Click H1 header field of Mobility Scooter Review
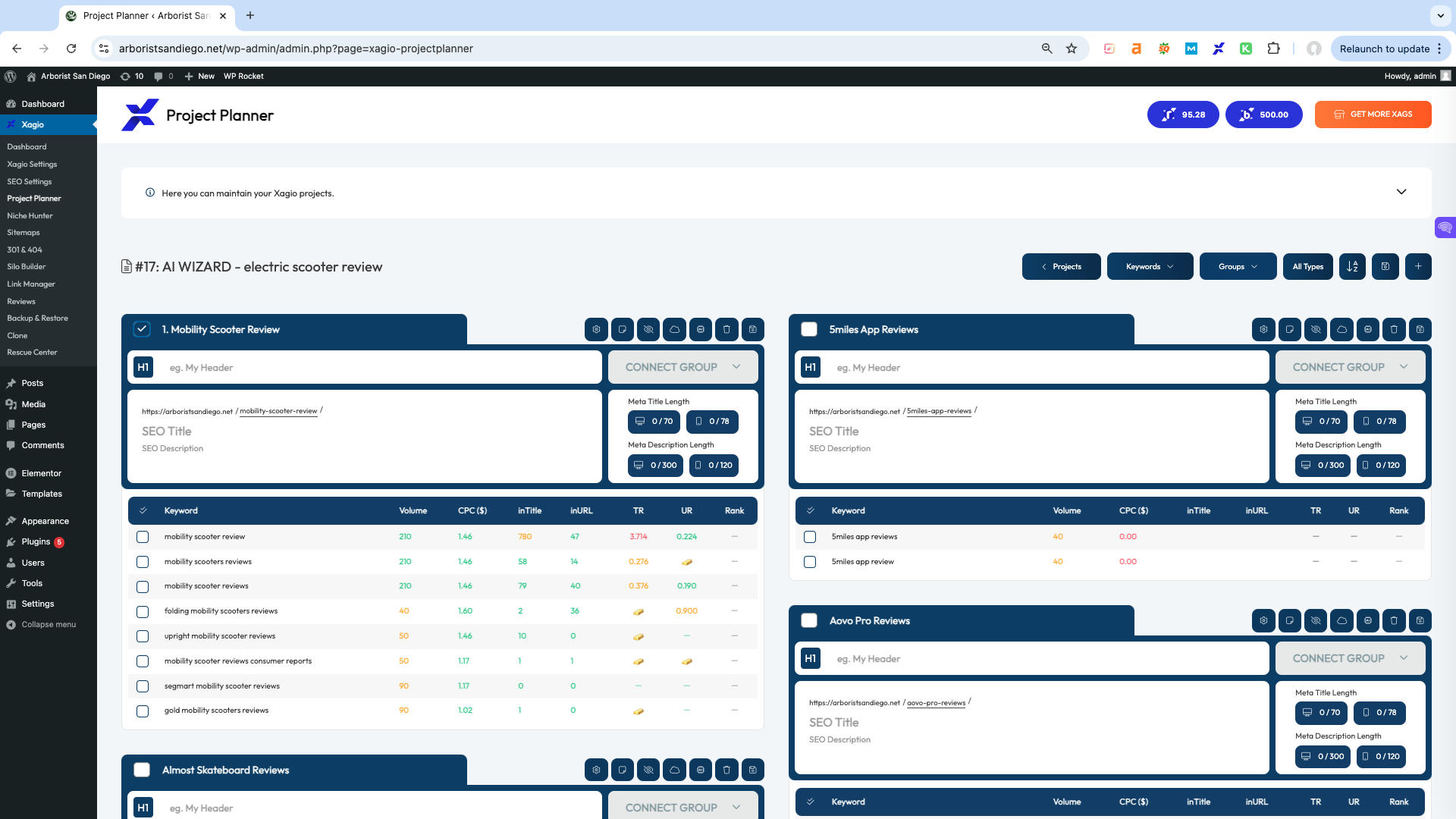Screen dimensions: 1456x819 point(364,367)
